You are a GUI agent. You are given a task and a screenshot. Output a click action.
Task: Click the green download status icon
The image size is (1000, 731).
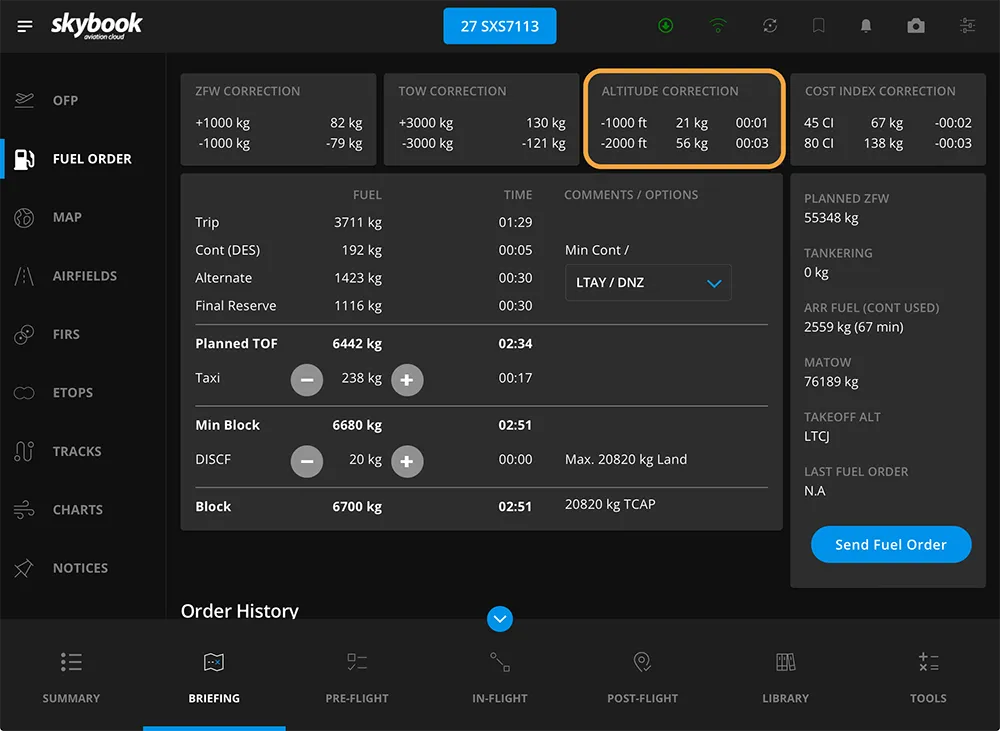666,26
